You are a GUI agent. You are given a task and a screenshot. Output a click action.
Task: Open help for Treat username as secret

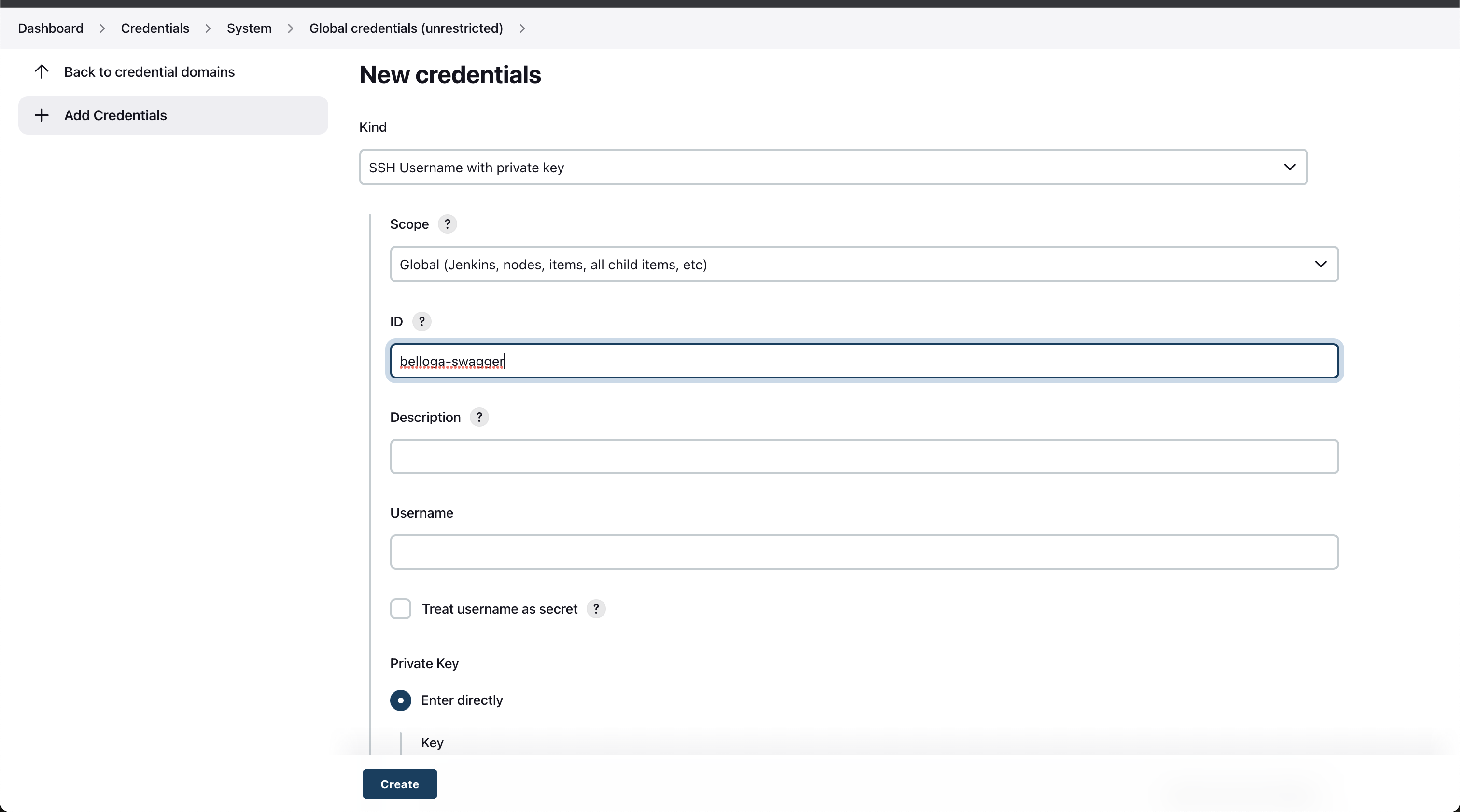click(596, 609)
